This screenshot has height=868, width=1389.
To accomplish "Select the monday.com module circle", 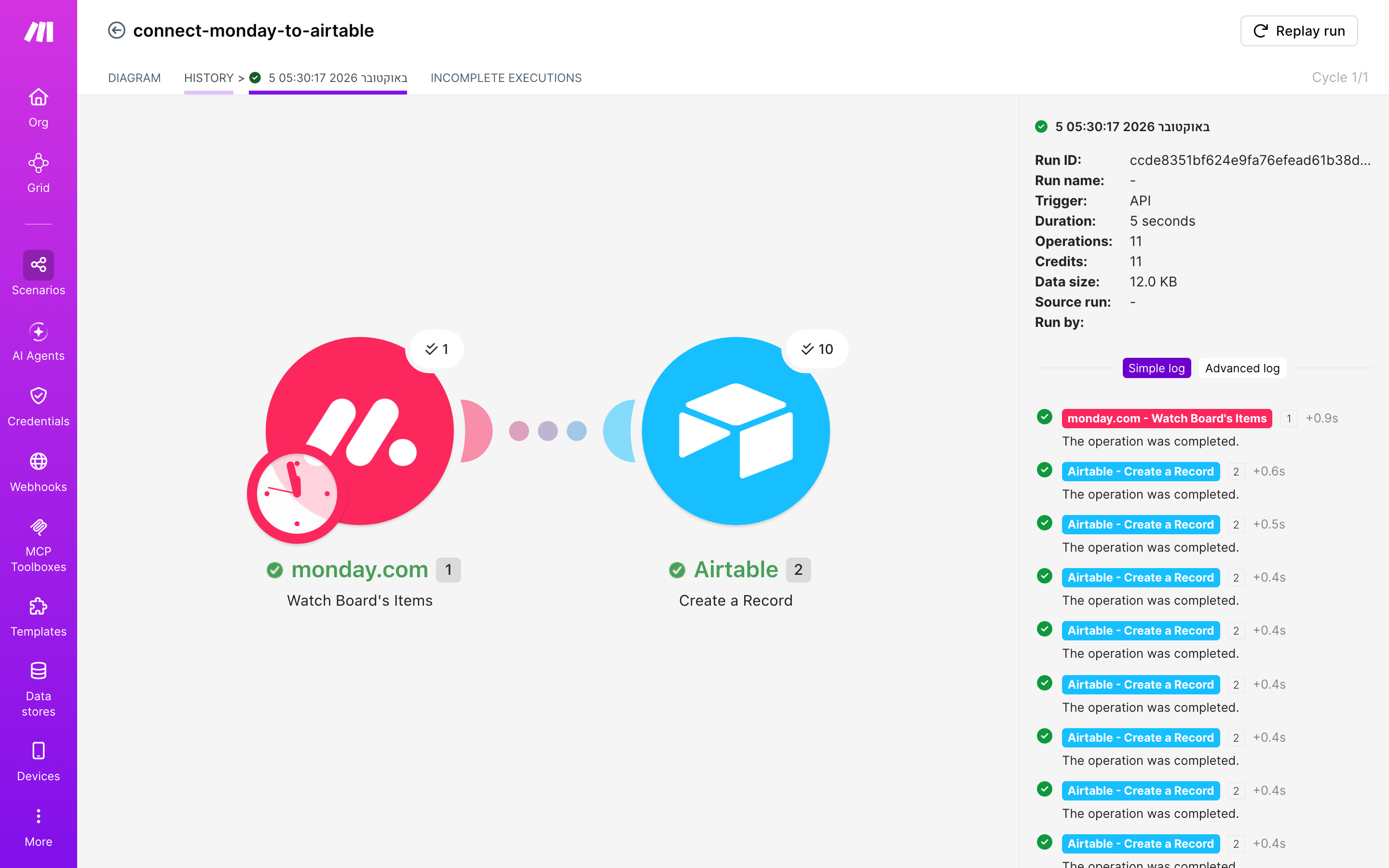I will point(360,431).
